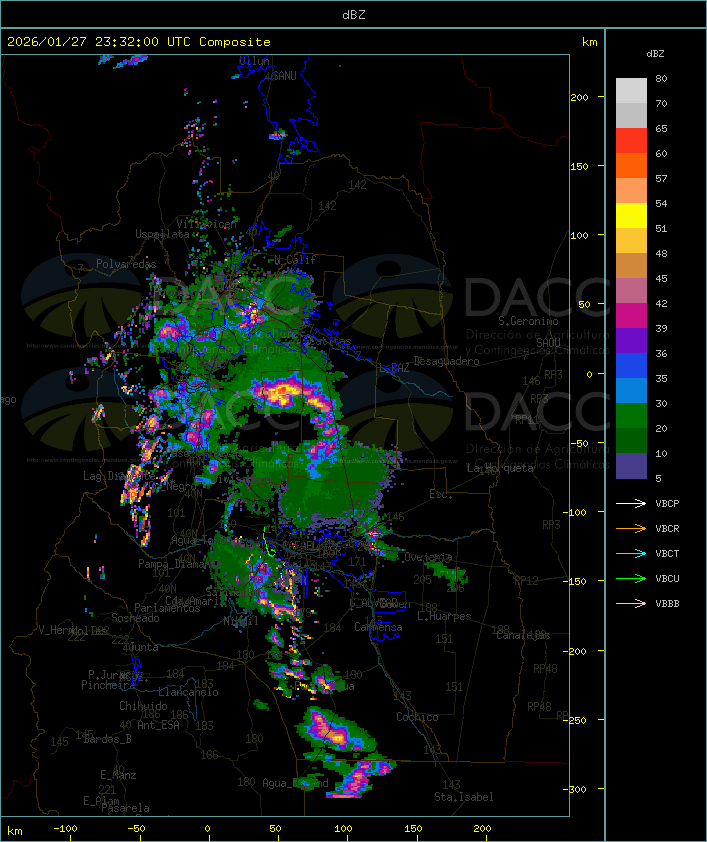Click the Polvaredas map label
707x842 pixels.
126,264
